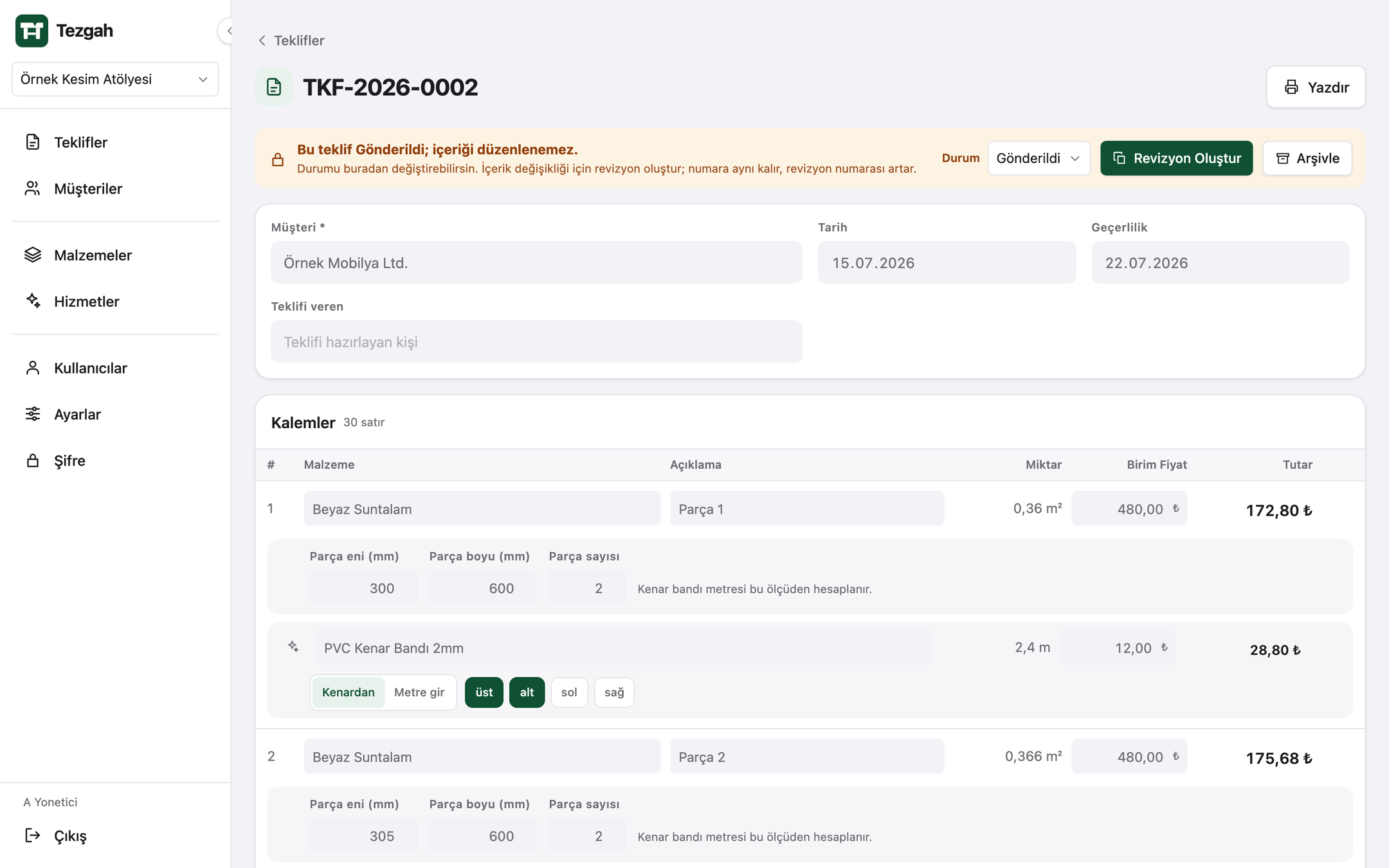Click the Revizyon Oluştur button
The width and height of the screenshot is (1389, 868).
[x=1176, y=158]
